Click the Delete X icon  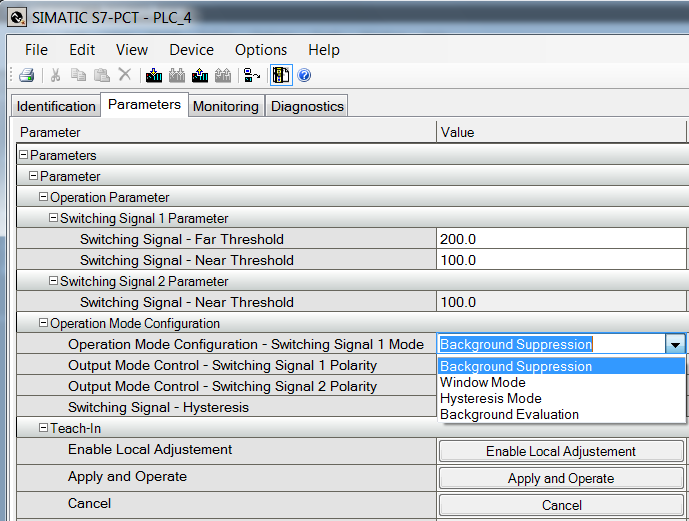125,75
